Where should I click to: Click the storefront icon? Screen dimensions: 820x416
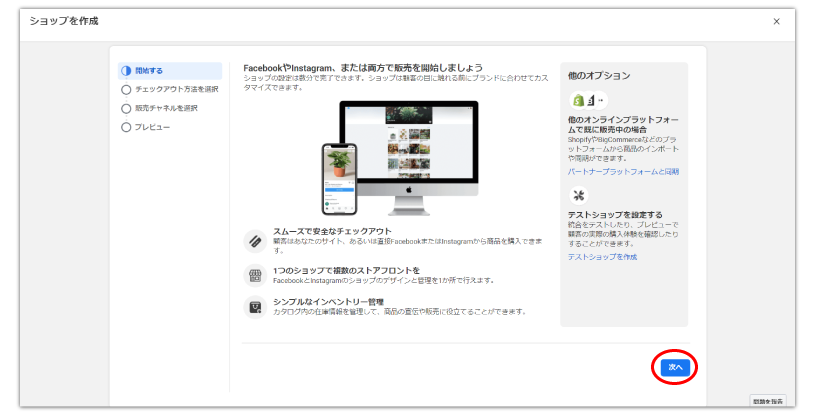pos(255,276)
